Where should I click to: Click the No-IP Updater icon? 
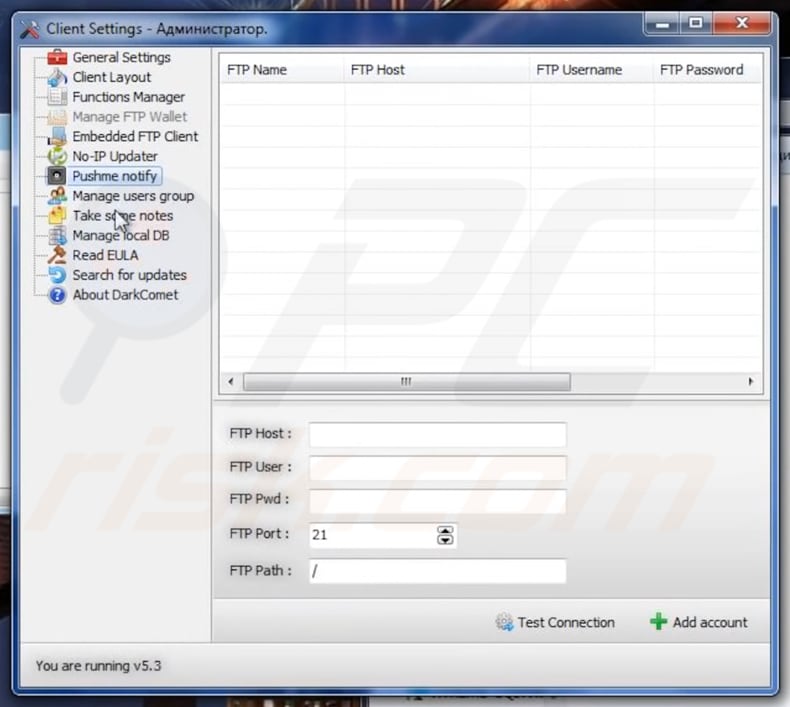pyautogui.click(x=57, y=157)
